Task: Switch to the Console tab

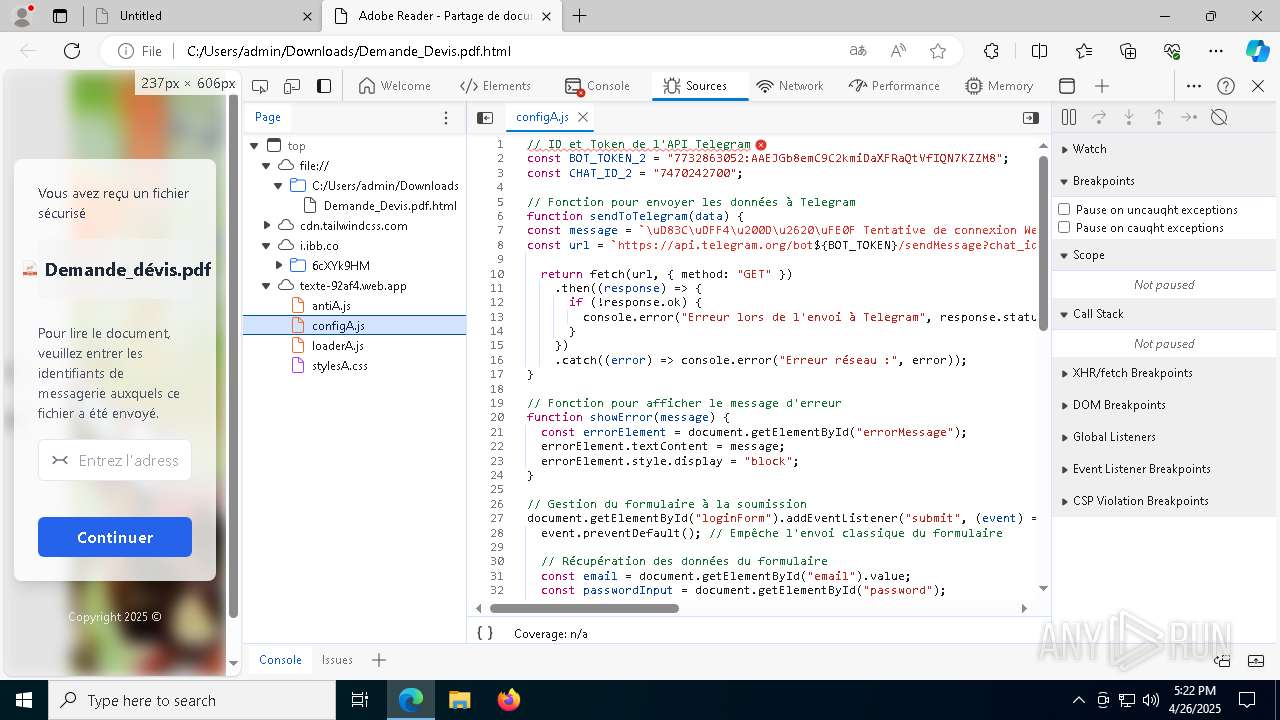Action: pos(597,86)
